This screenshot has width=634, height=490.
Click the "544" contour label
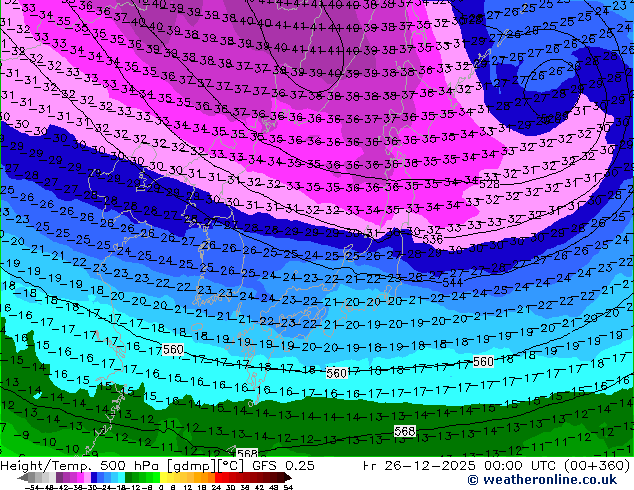452,283
